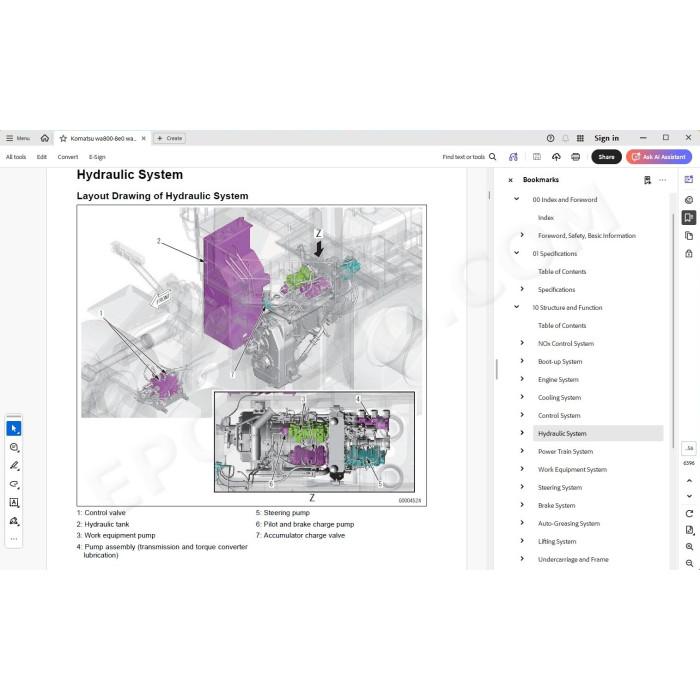
Task: Open the Index bookmark
Action: click(x=546, y=218)
